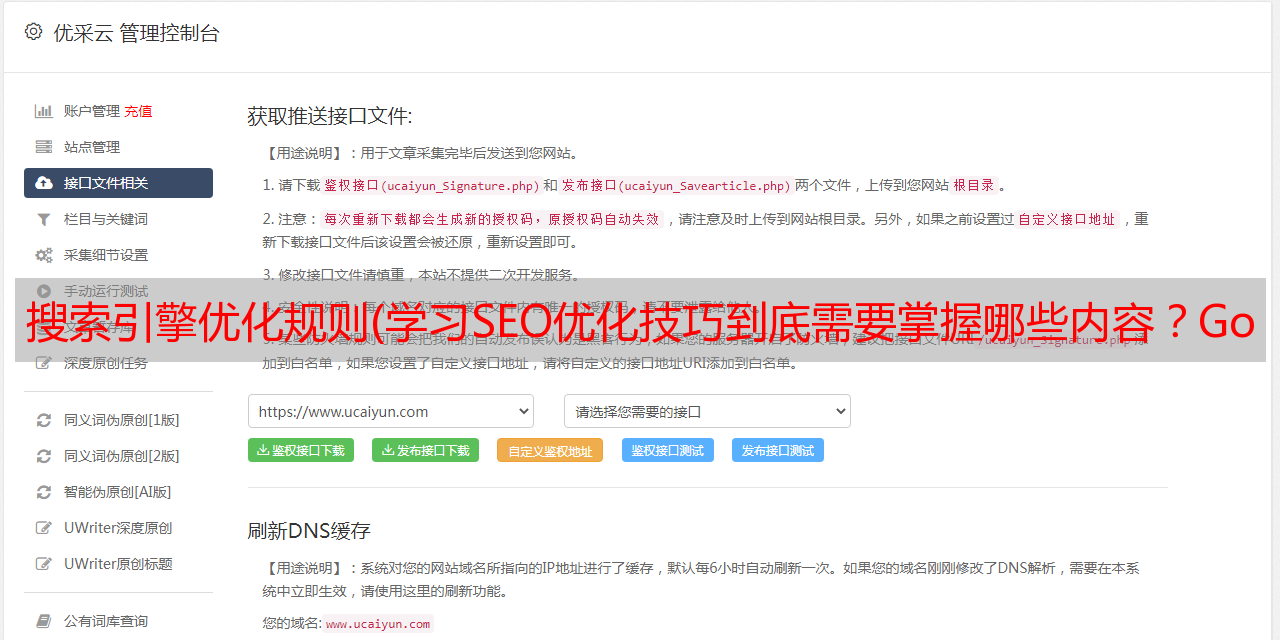
Task: Click the 自定义接口地址 highlighted label
Action: pyautogui.click(x=1067, y=220)
